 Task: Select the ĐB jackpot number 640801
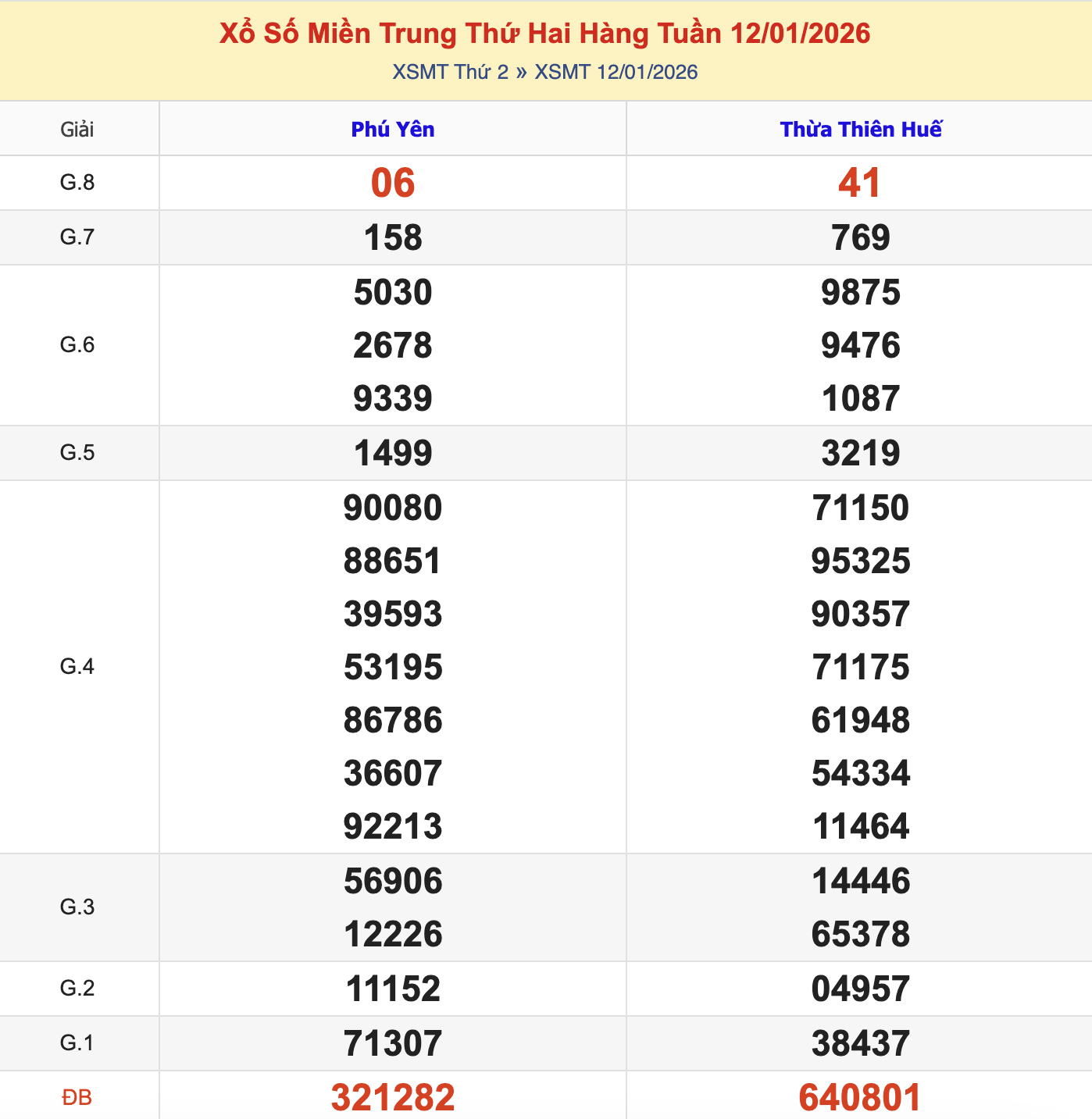[858, 1096]
